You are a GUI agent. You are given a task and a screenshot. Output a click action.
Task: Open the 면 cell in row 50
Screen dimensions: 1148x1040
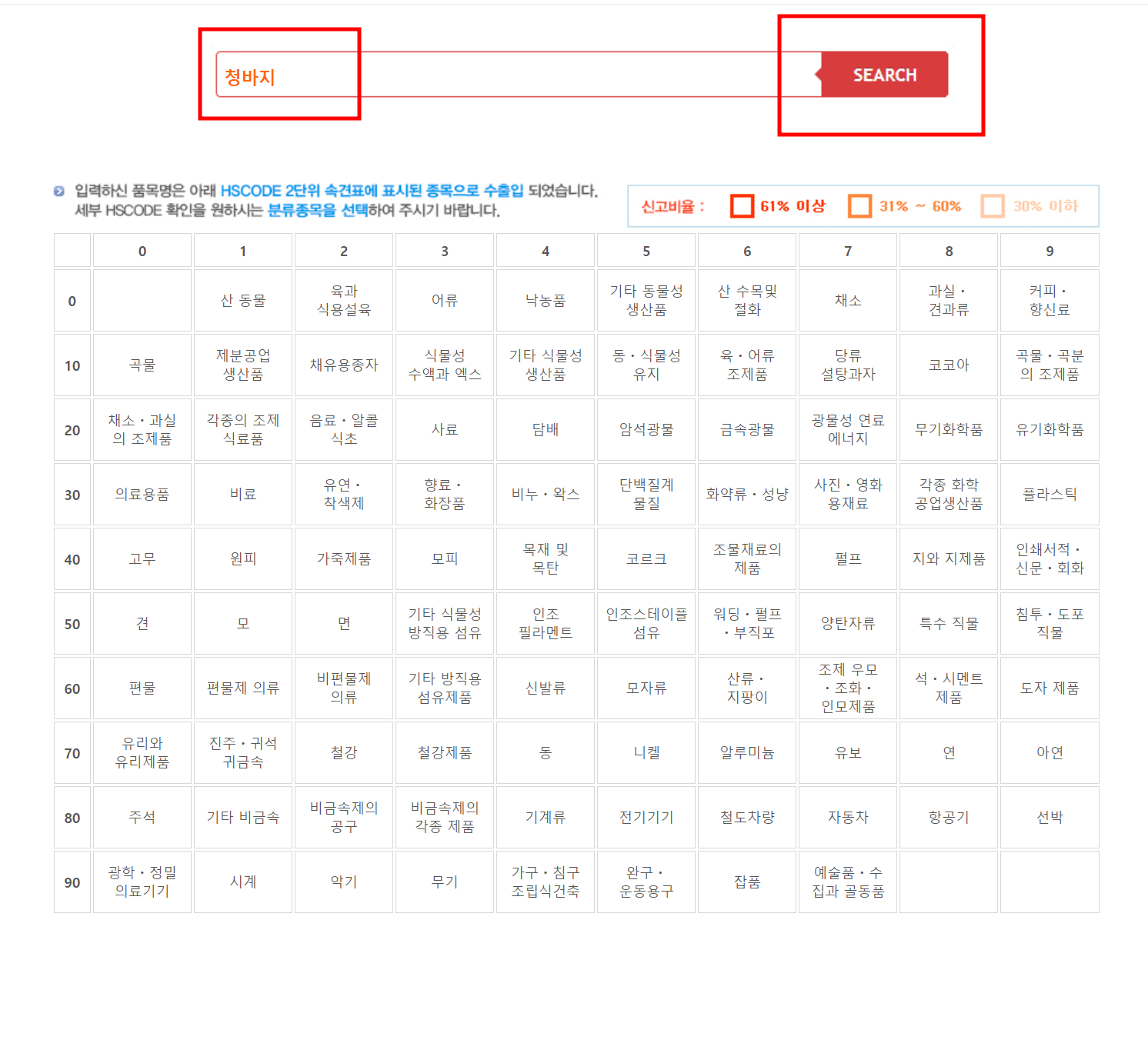tap(344, 624)
